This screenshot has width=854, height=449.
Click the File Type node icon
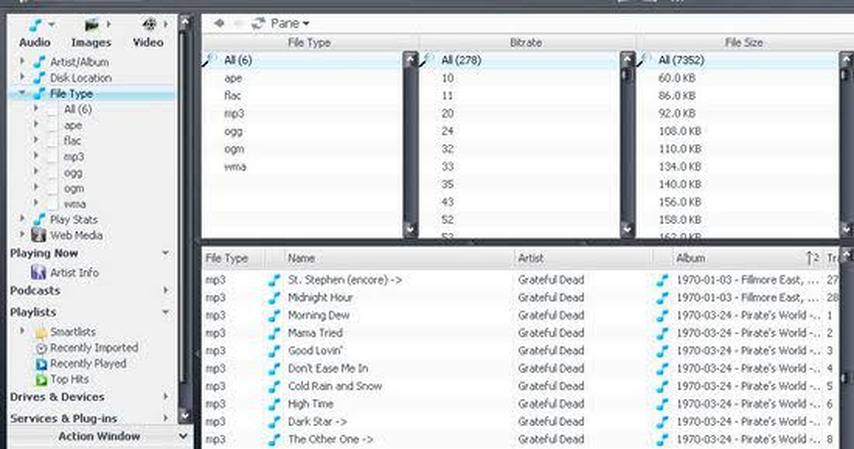tap(39, 94)
